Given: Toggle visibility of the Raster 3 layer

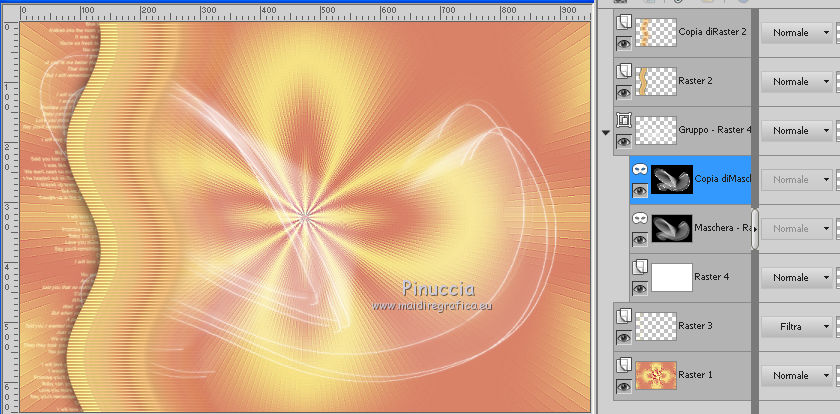Looking at the screenshot, I should [624, 338].
